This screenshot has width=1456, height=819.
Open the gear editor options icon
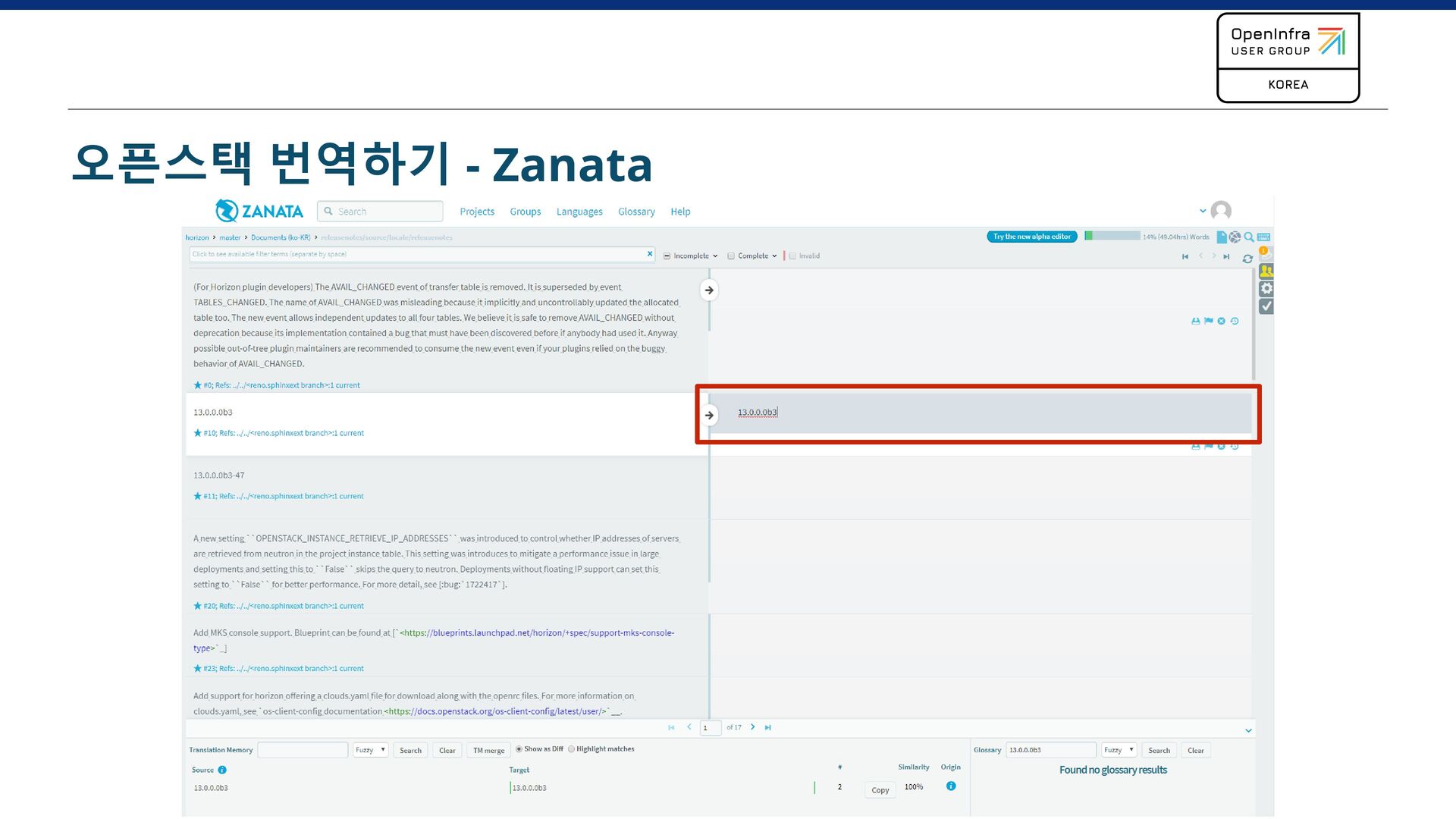(1266, 289)
